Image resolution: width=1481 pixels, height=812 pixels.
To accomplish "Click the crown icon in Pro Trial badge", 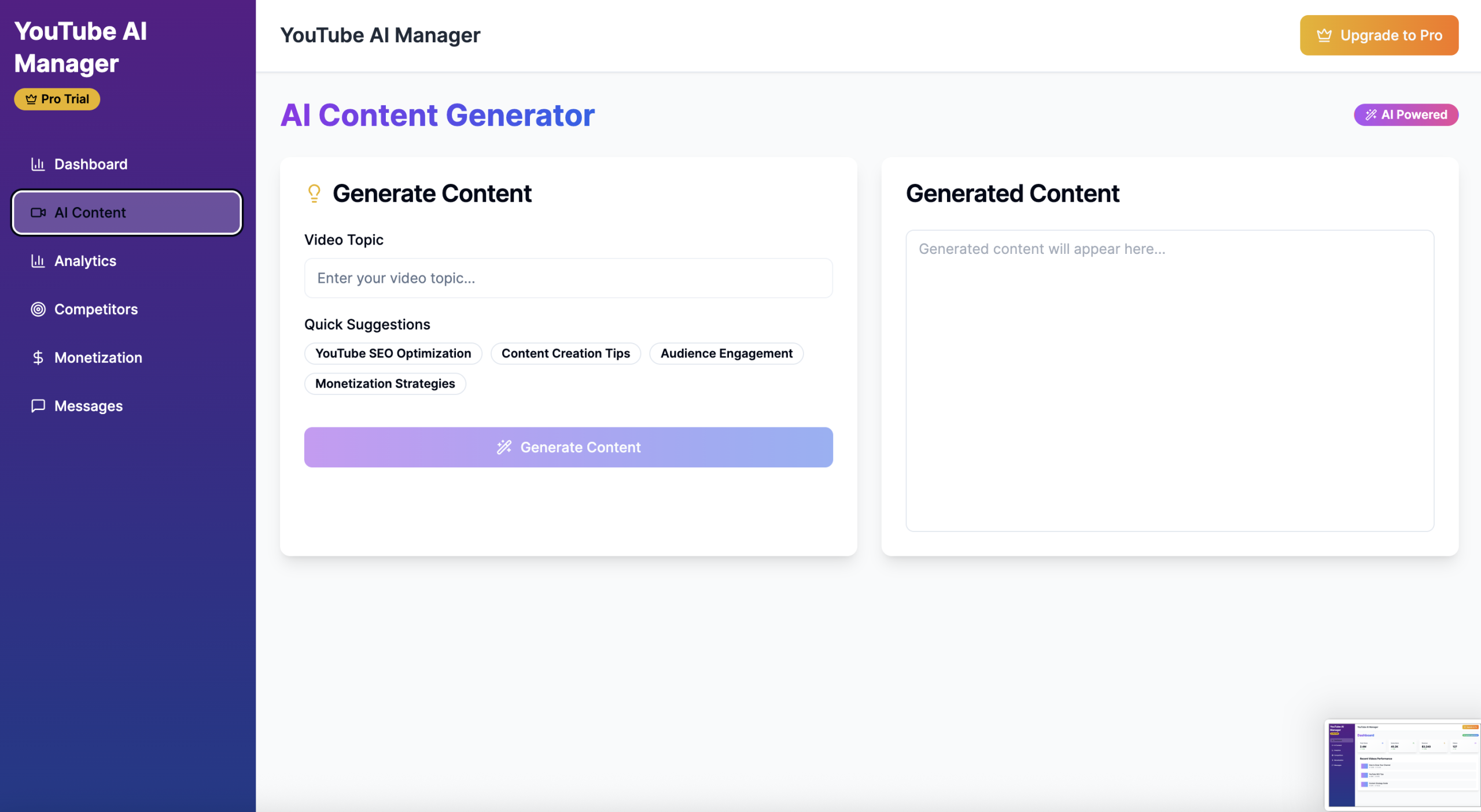I will [x=31, y=99].
